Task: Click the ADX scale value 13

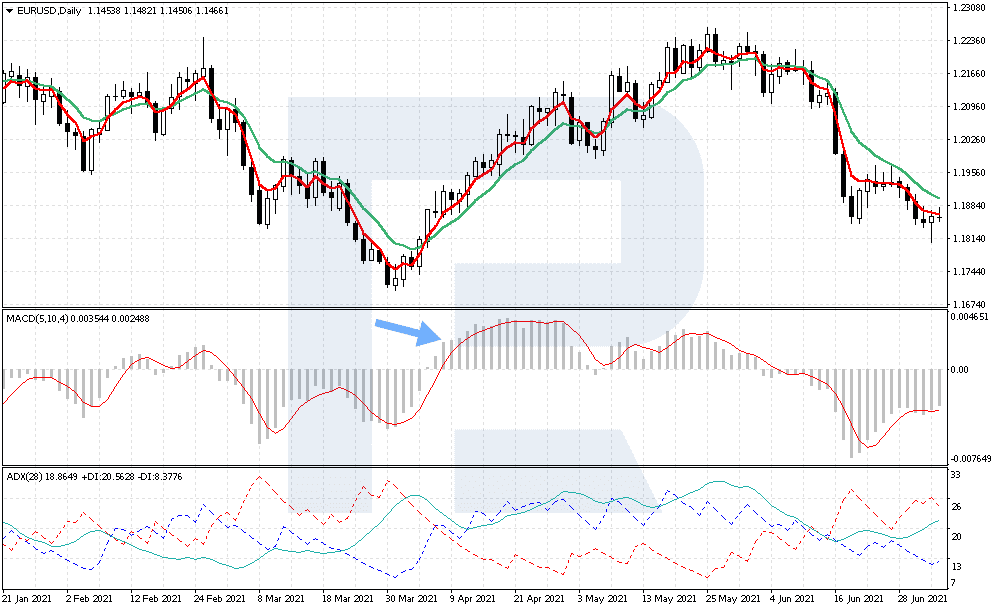Action: (955, 567)
